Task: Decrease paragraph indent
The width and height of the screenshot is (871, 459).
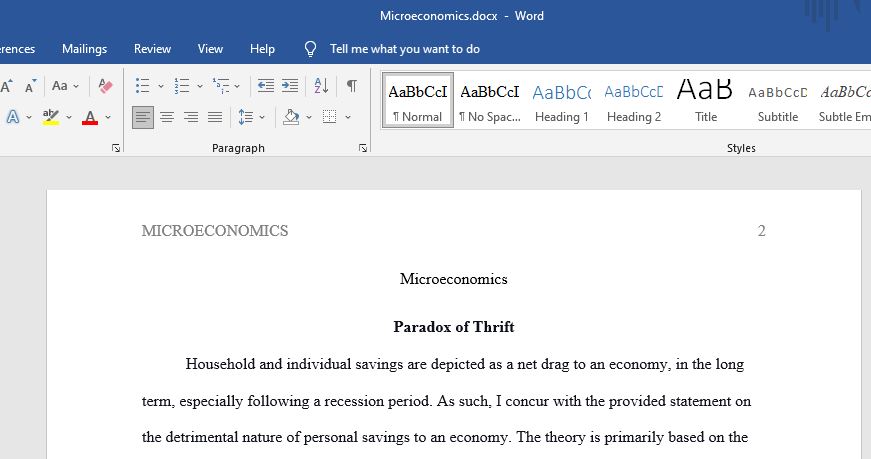Action: (266, 86)
